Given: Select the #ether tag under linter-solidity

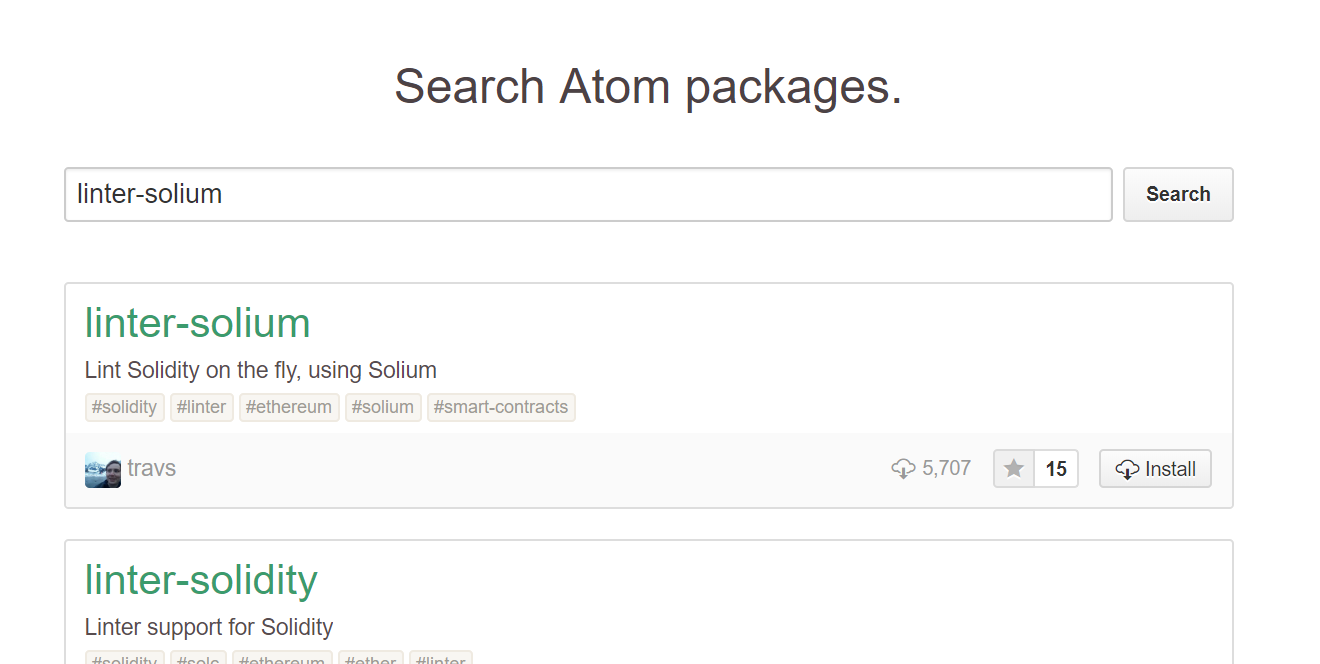Looking at the screenshot, I should click(370, 660).
